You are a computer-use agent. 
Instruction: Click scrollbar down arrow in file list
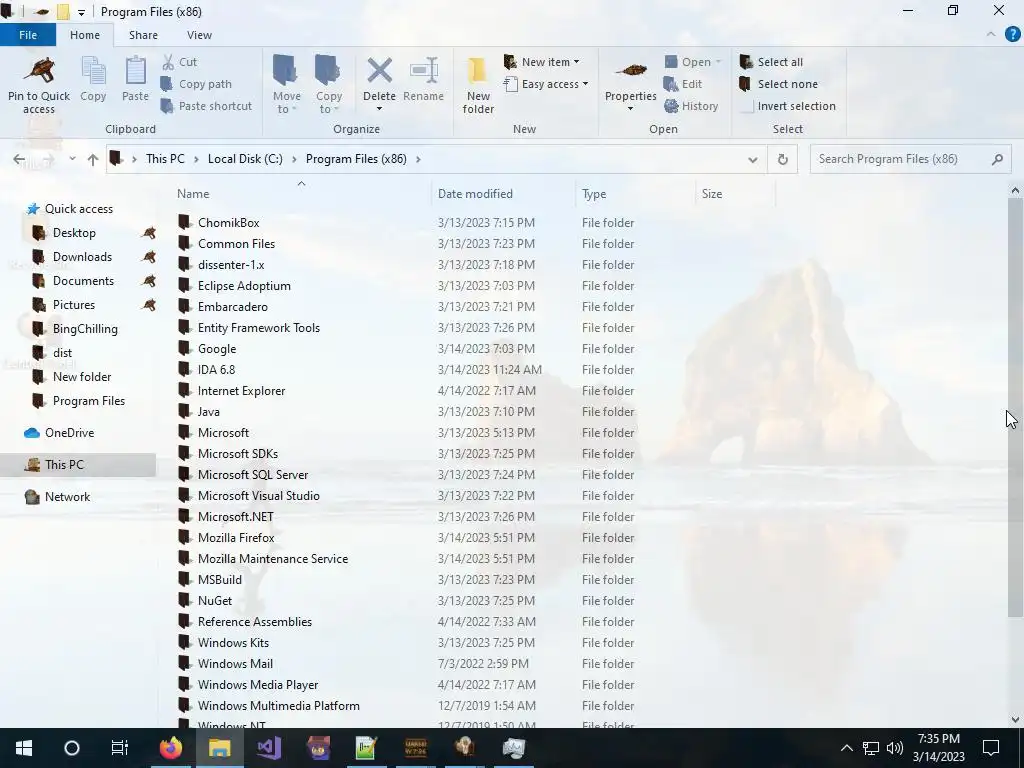click(1015, 720)
